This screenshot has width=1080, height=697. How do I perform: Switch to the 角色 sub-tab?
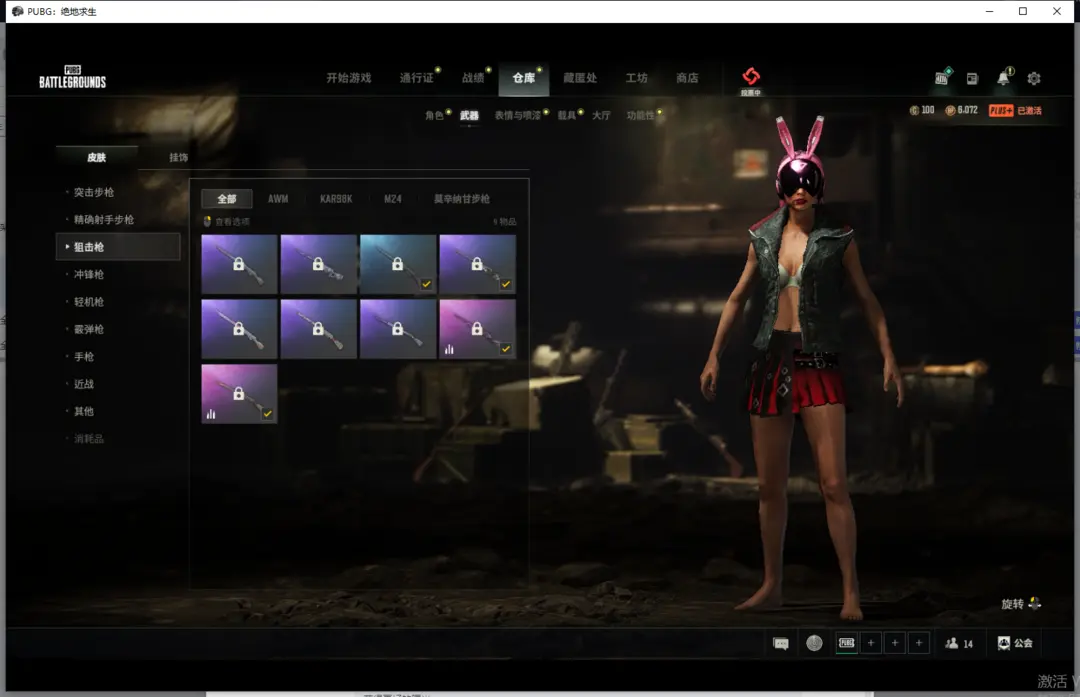[x=434, y=115]
